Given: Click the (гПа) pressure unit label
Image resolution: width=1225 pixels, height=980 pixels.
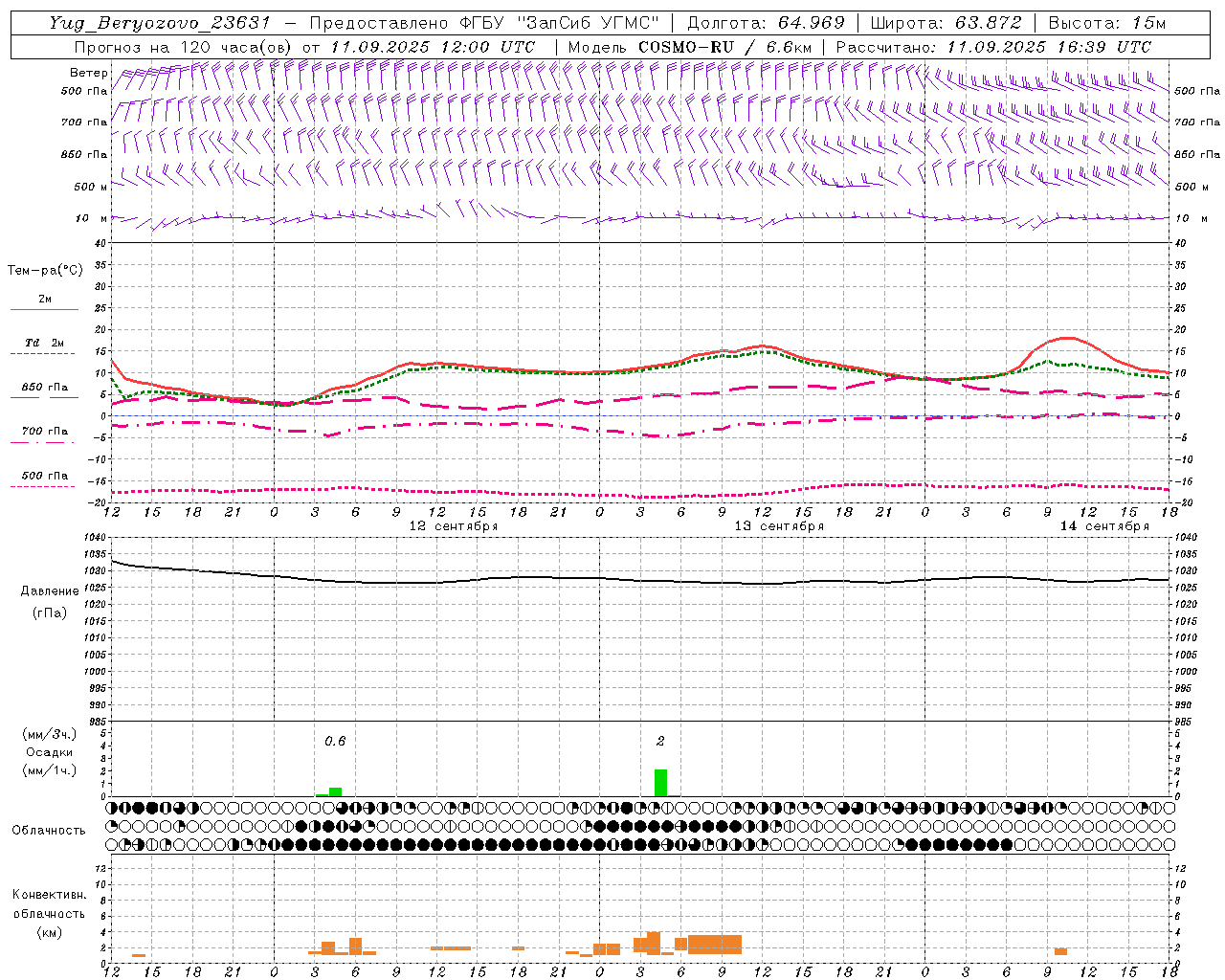Looking at the screenshot, I should pos(50,612).
